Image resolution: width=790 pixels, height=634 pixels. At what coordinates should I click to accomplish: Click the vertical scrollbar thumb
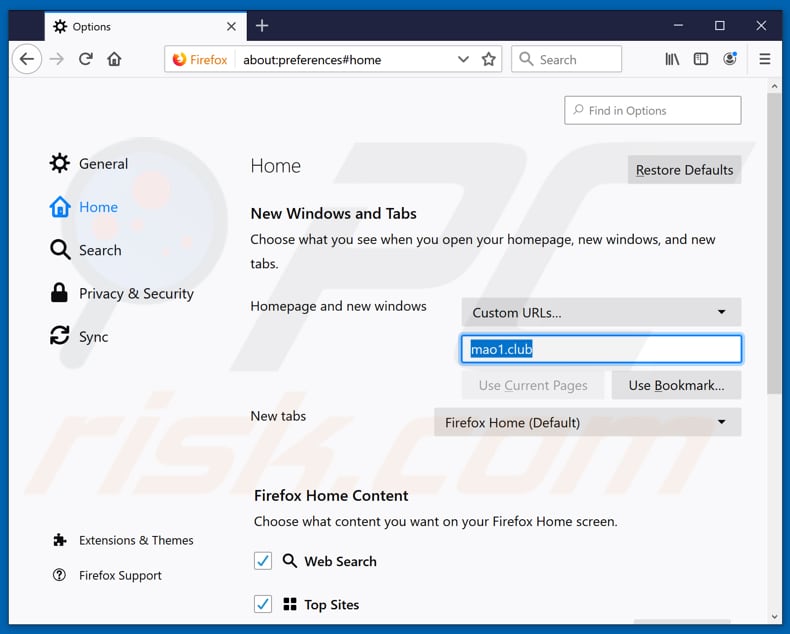[774, 243]
